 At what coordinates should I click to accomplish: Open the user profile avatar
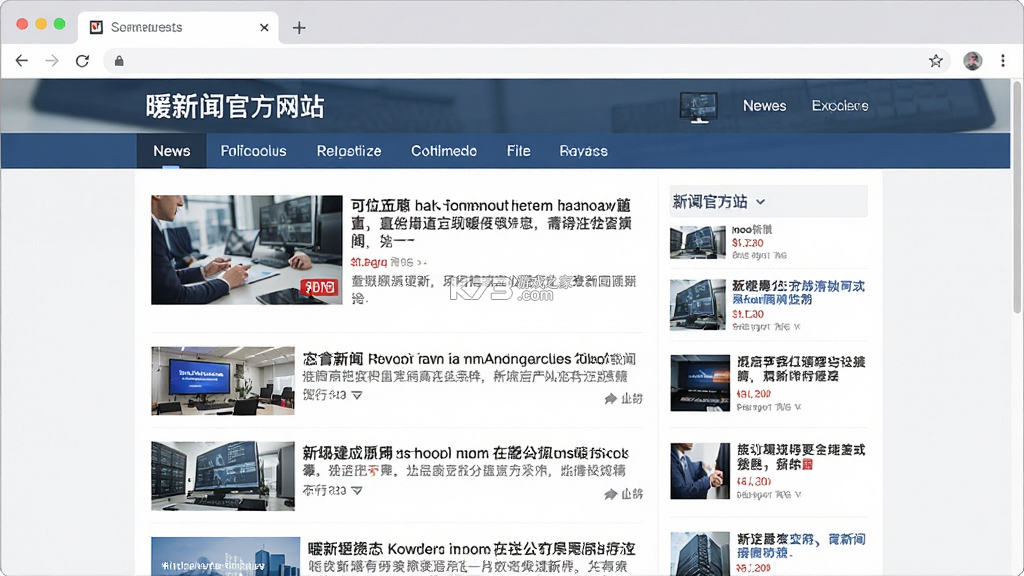(972, 61)
